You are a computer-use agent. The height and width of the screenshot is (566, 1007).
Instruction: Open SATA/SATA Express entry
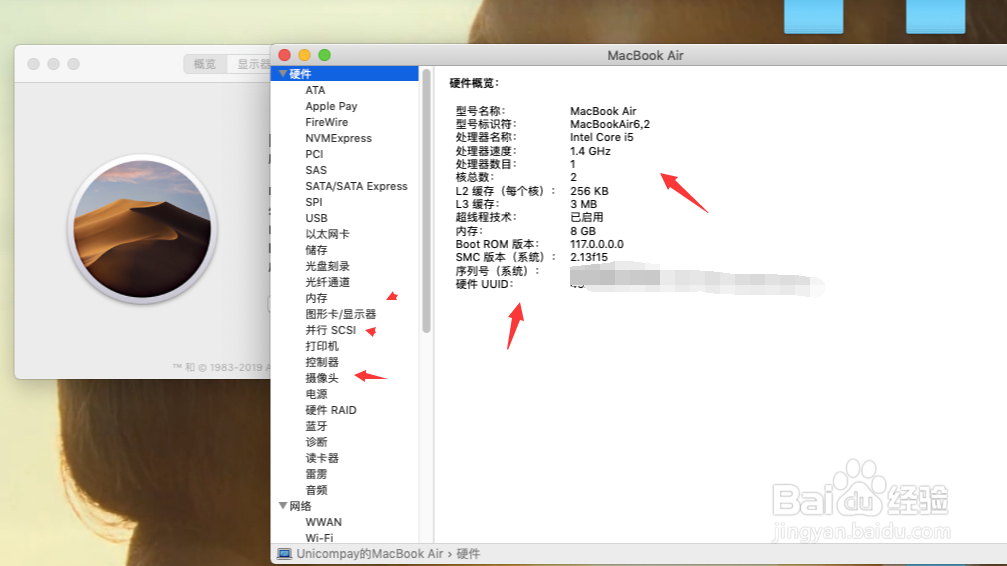pos(356,186)
